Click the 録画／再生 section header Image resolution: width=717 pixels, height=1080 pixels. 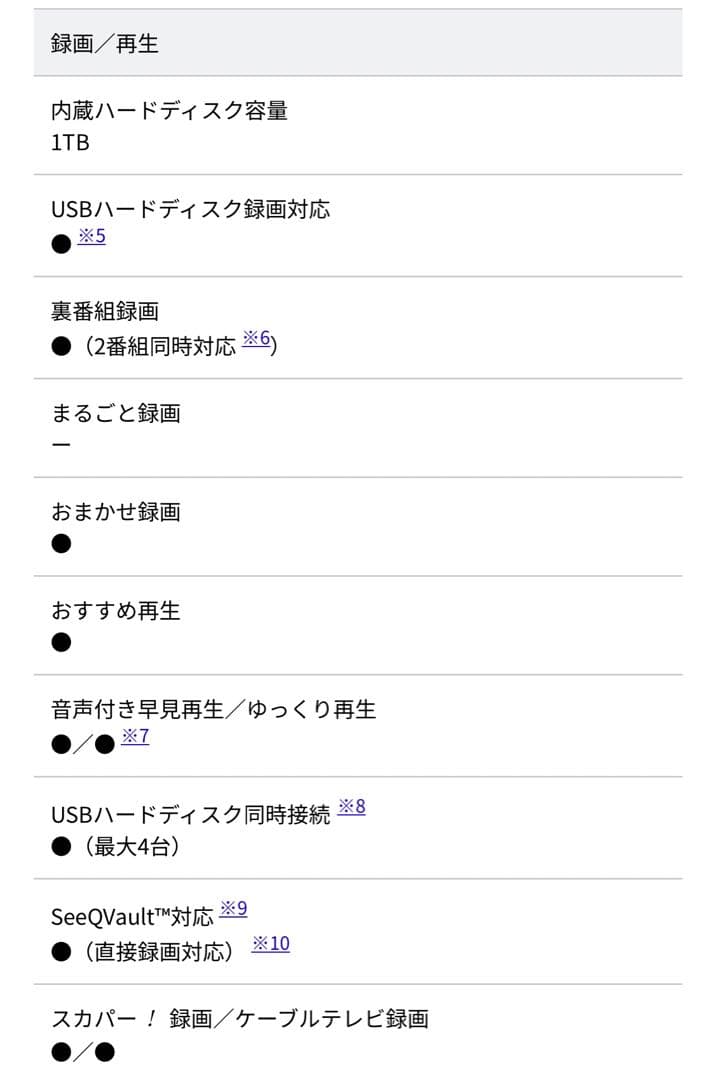tap(104, 44)
